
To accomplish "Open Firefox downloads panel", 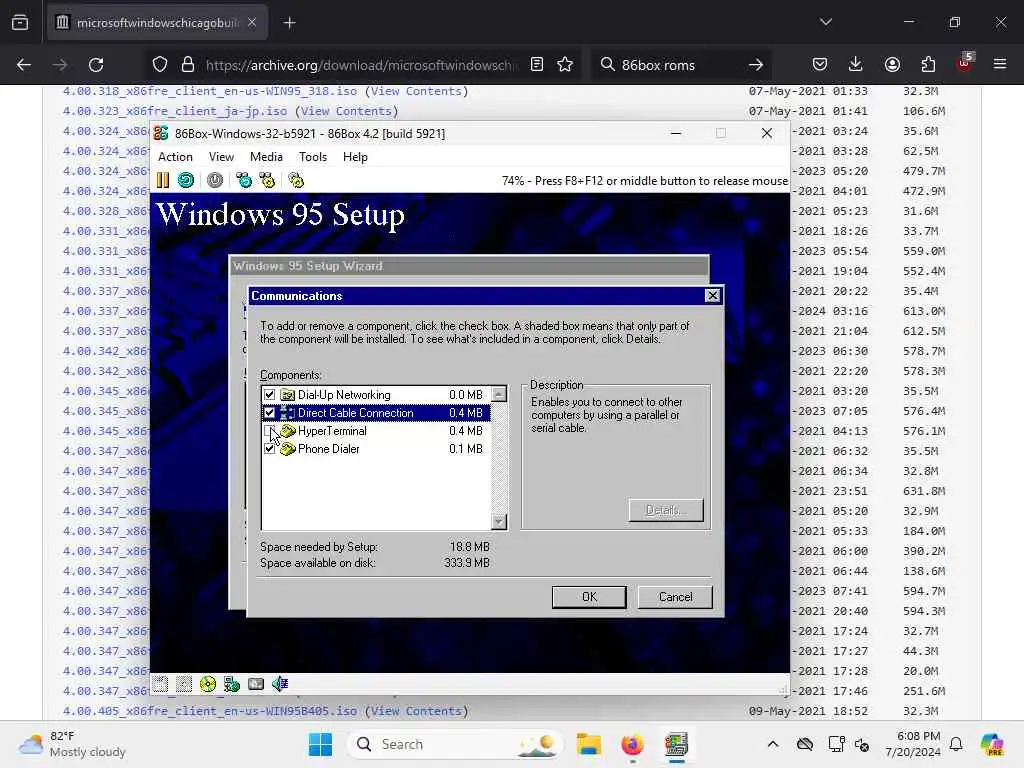I will pyautogui.click(x=856, y=64).
